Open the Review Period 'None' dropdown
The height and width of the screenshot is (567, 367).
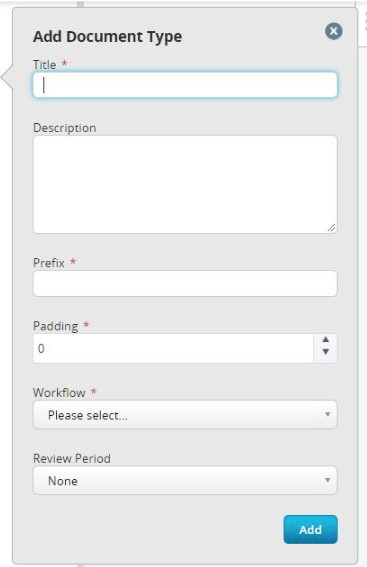(x=185, y=481)
